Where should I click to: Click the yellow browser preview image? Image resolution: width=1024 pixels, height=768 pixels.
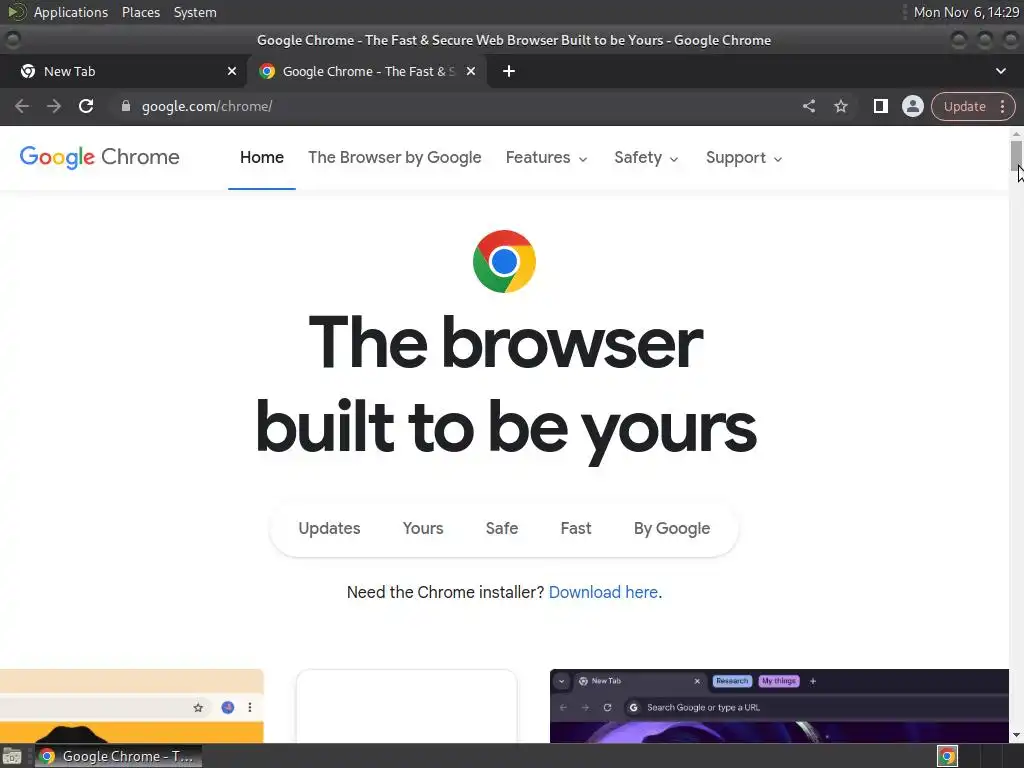131,706
